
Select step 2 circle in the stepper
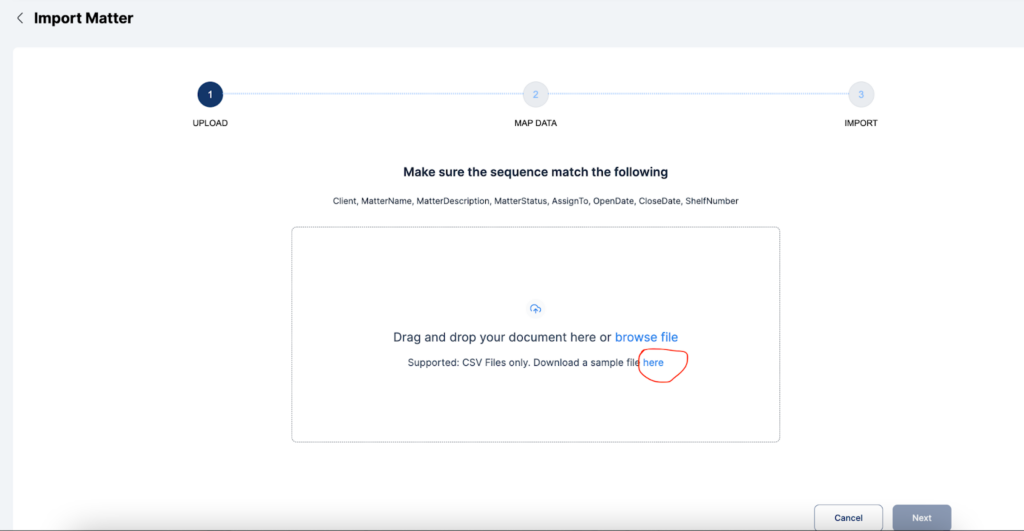pyautogui.click(x=535, y=95)
